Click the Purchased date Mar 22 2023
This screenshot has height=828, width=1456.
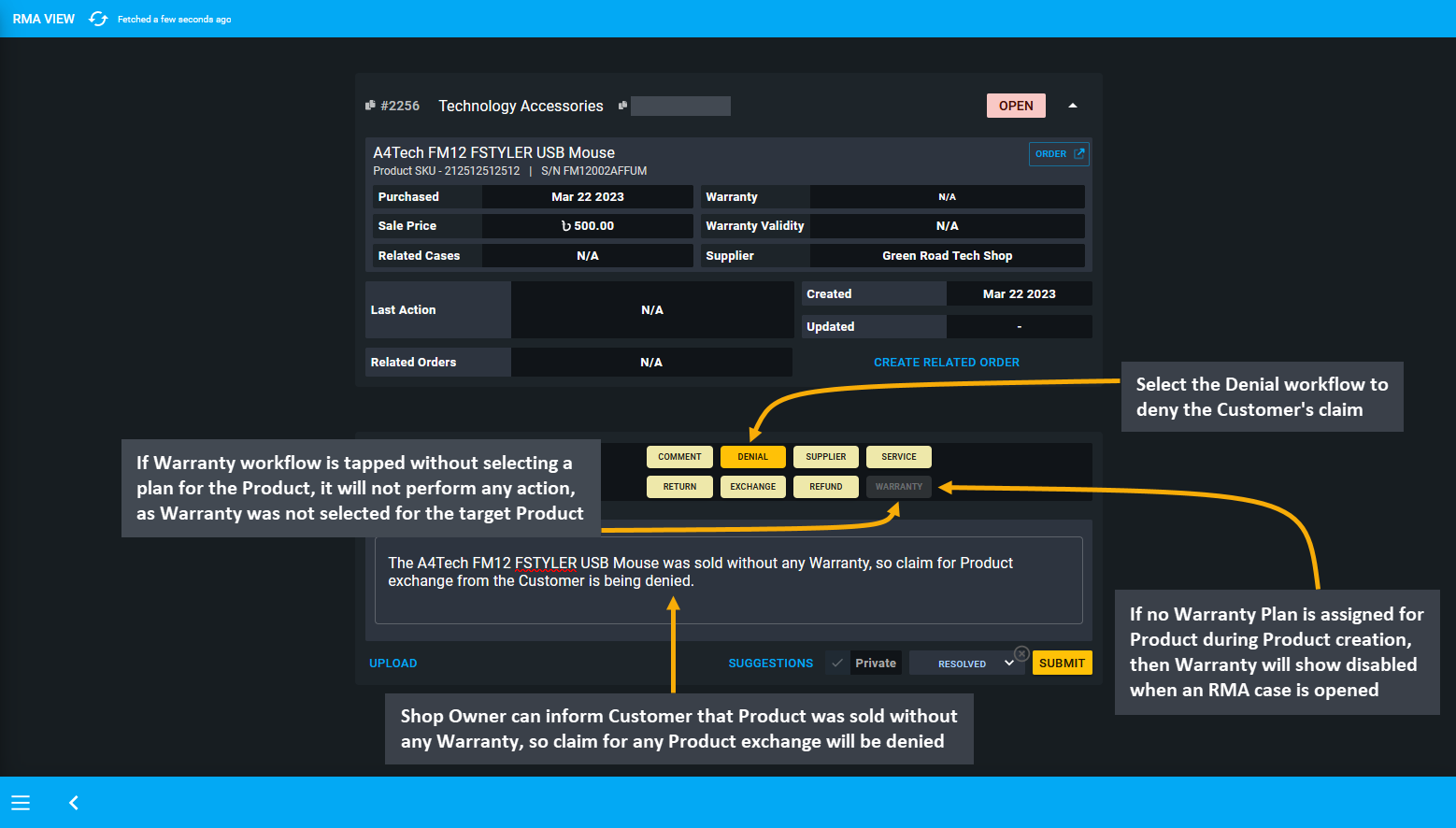[588, 197]
